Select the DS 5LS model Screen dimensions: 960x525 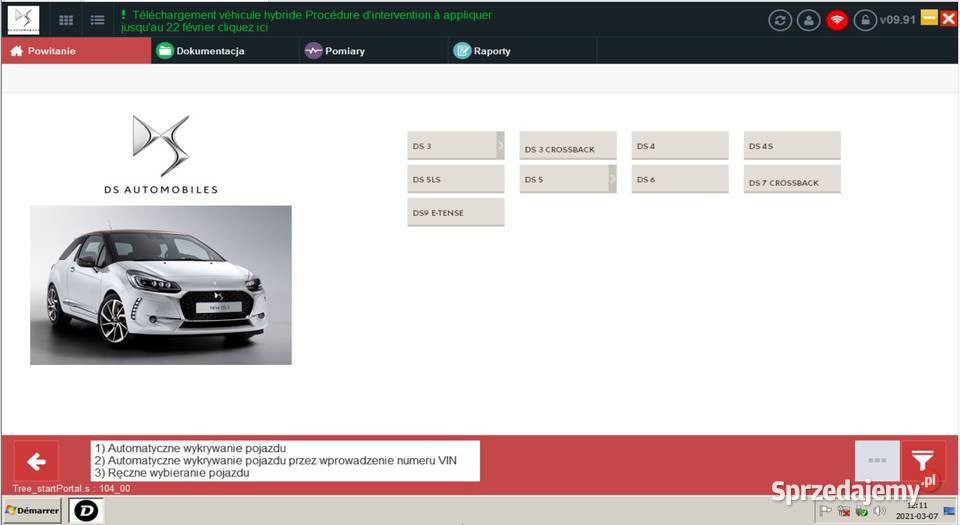tap(456, 179)
